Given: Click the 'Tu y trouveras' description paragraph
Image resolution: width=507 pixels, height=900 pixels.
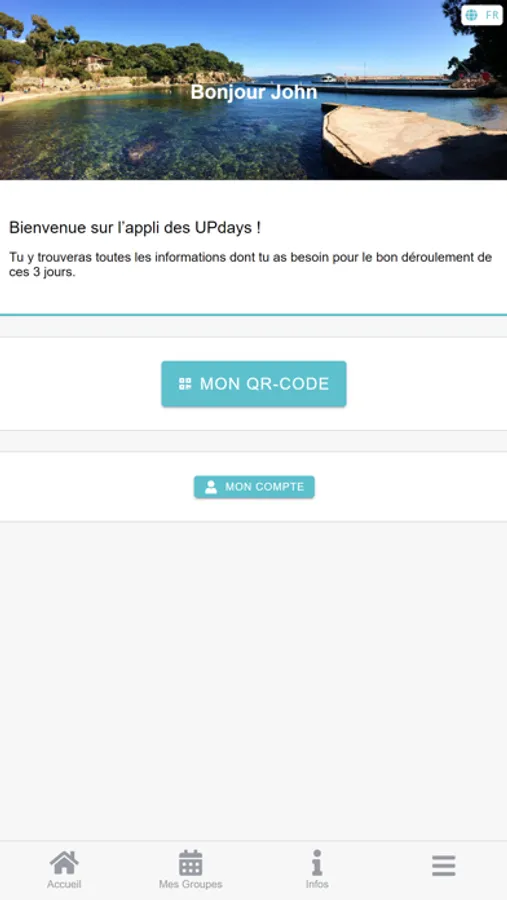Looking at the screenshot, I should tap(250, 265).
